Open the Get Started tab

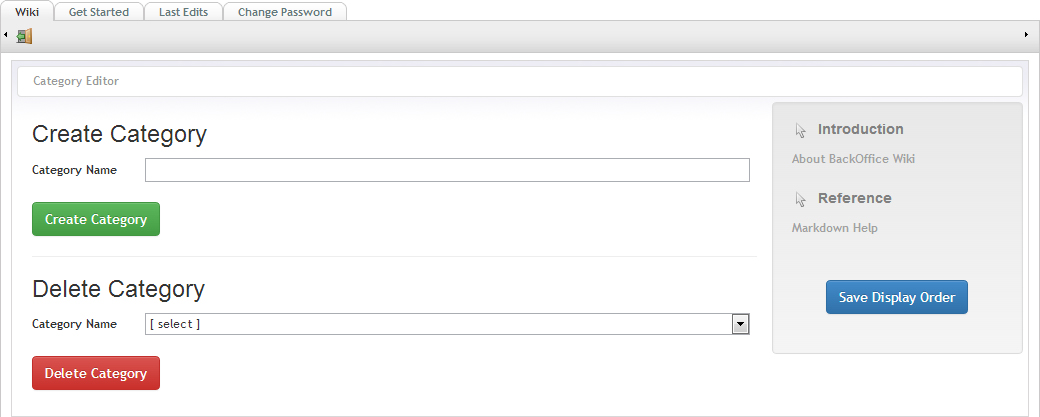click(99, 12)
